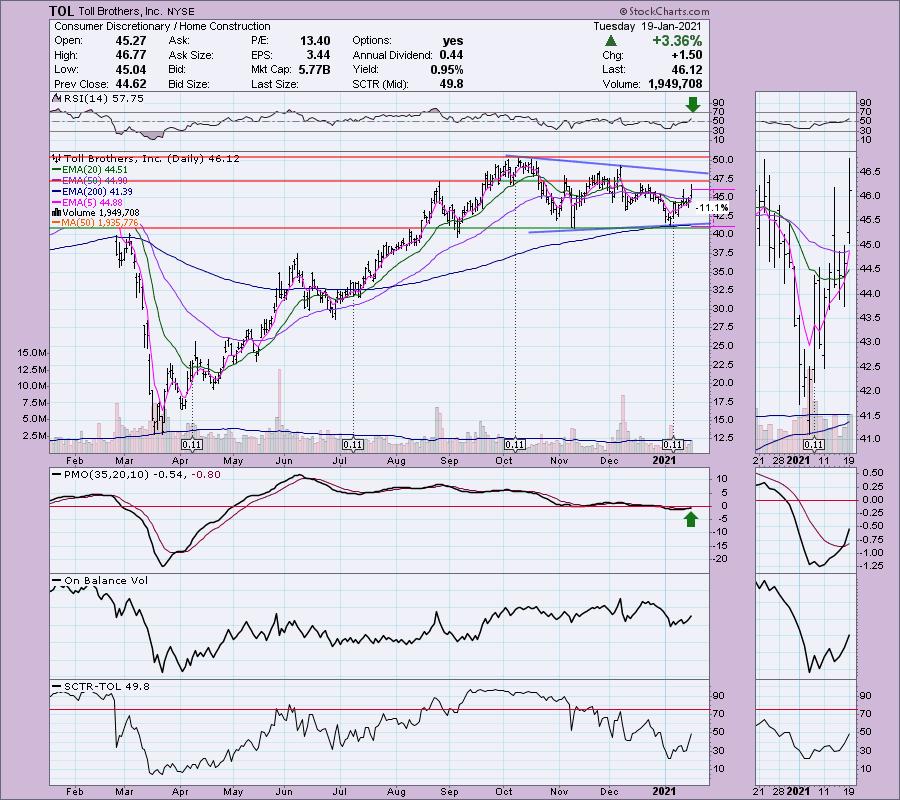Click the Options value yes
Image resolution: width=900 pixels, height=800 pixels.
click(453, 41)
